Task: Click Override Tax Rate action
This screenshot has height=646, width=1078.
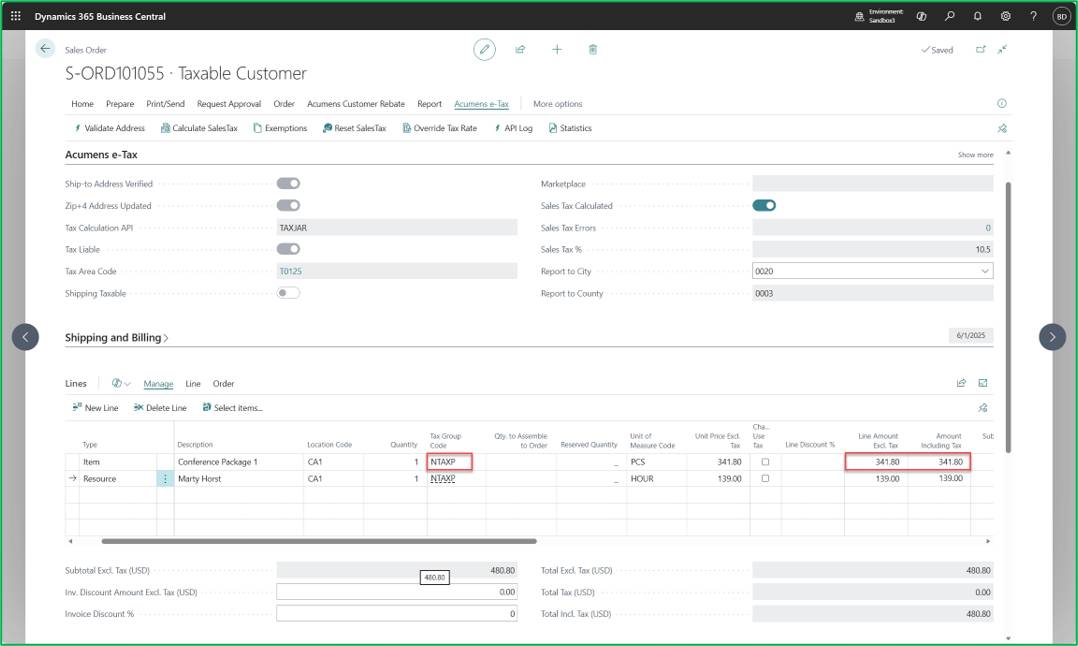Action: pyautogui.click(x=439, y=129)
